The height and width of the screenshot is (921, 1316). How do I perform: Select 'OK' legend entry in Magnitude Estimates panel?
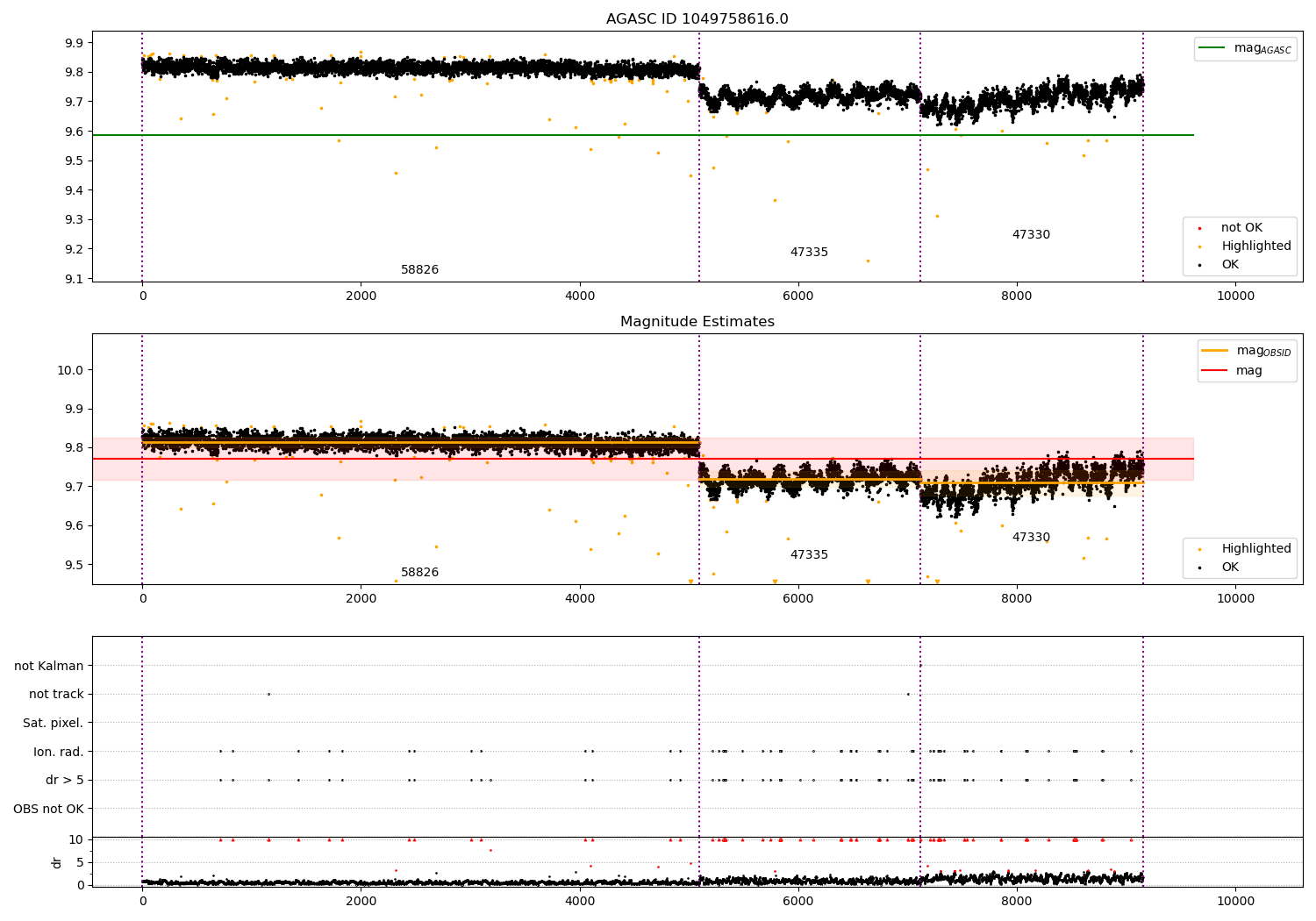point(1230,568)
